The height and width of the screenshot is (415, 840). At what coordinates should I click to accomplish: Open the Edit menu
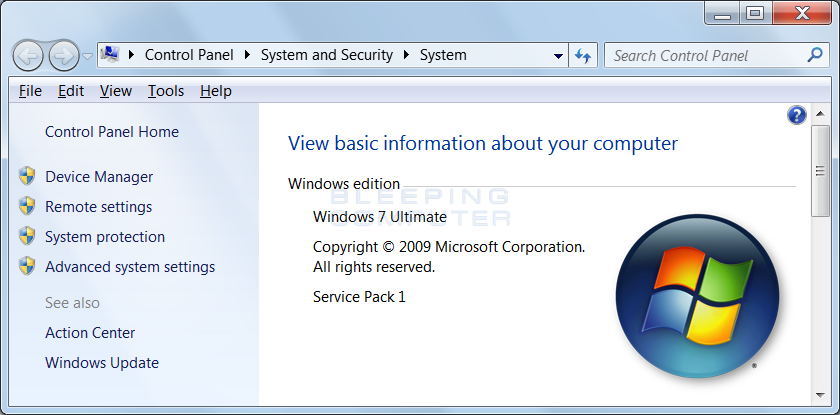point(71,91)
